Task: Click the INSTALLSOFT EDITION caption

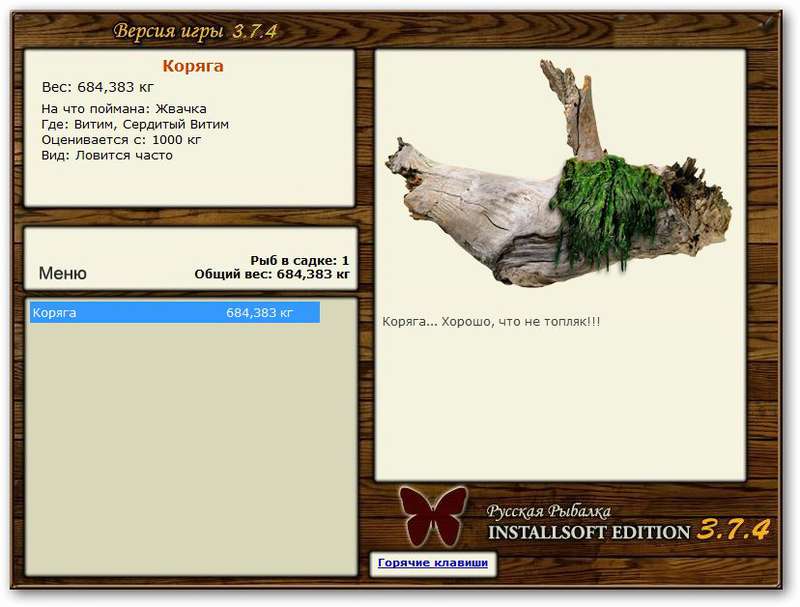Action: [x=589, y=533]
